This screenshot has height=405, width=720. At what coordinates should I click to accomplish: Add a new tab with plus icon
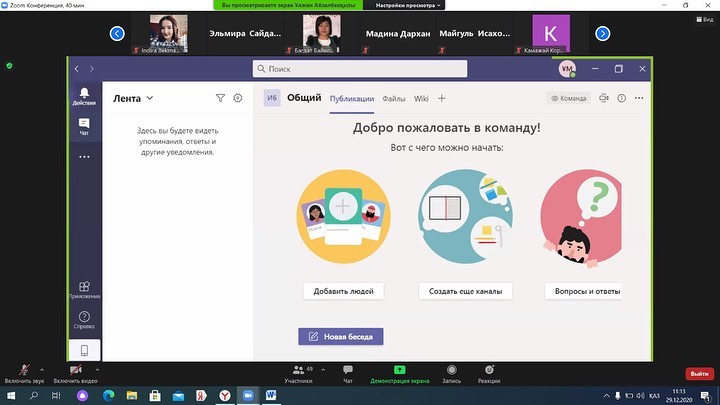tap(441, 98)
